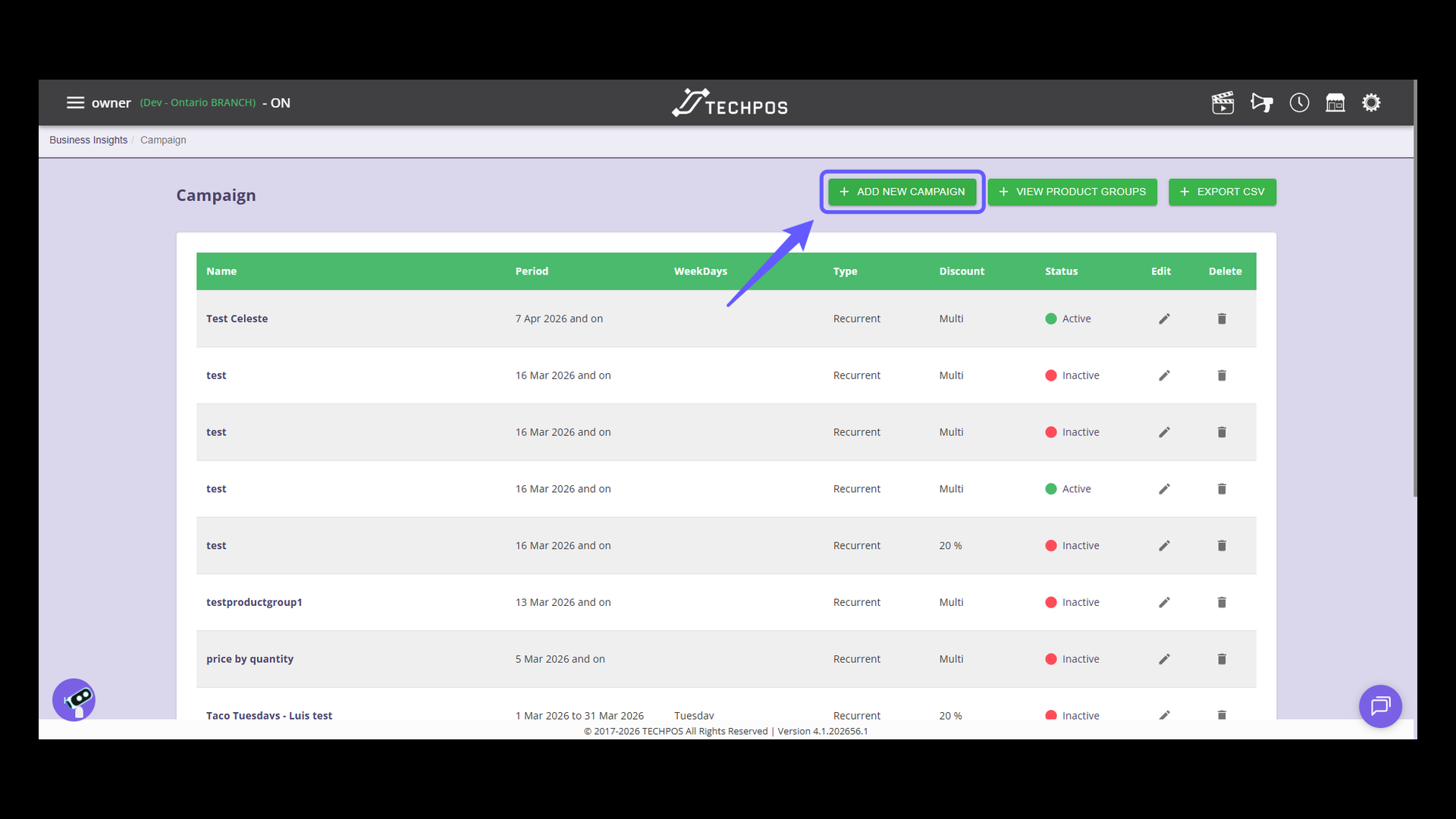The width and height of the screenshot is (1456, 819).
Task: Open View Product Groups
Action: (x=1072, y=192)
